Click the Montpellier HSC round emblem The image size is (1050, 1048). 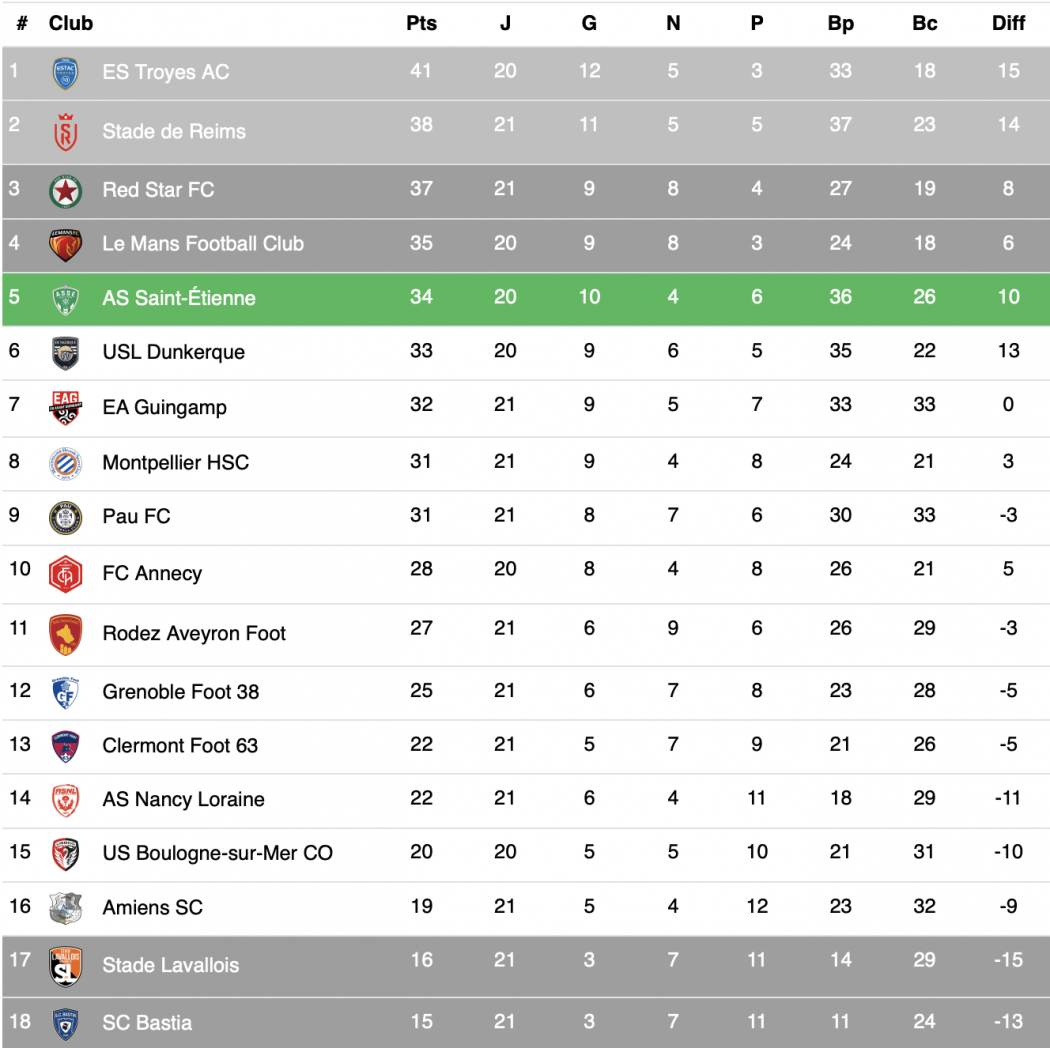point(65,463)
